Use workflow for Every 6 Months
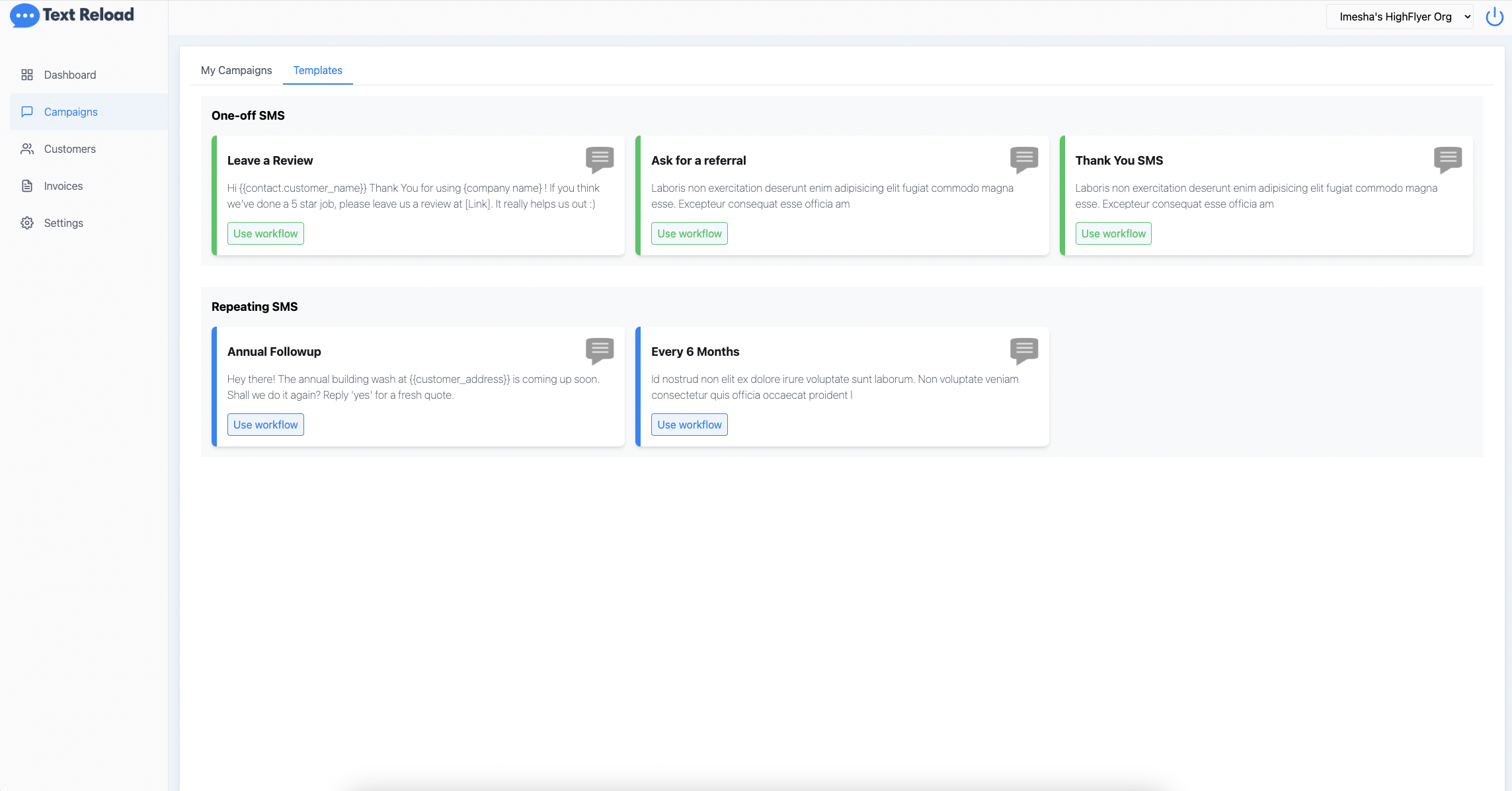The width and height of the screenshot is (1512, 791). 689,425
